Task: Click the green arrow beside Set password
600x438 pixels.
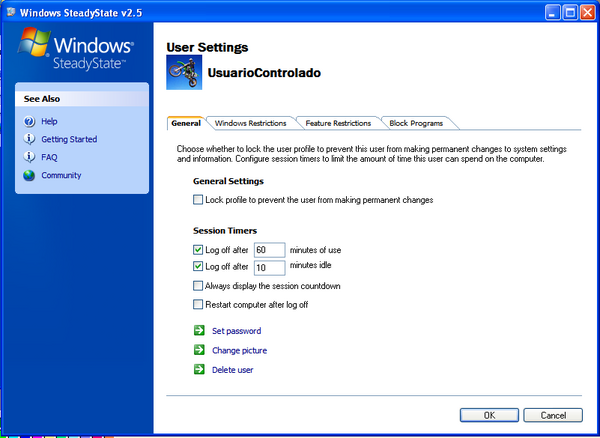Action: (198, 331)
